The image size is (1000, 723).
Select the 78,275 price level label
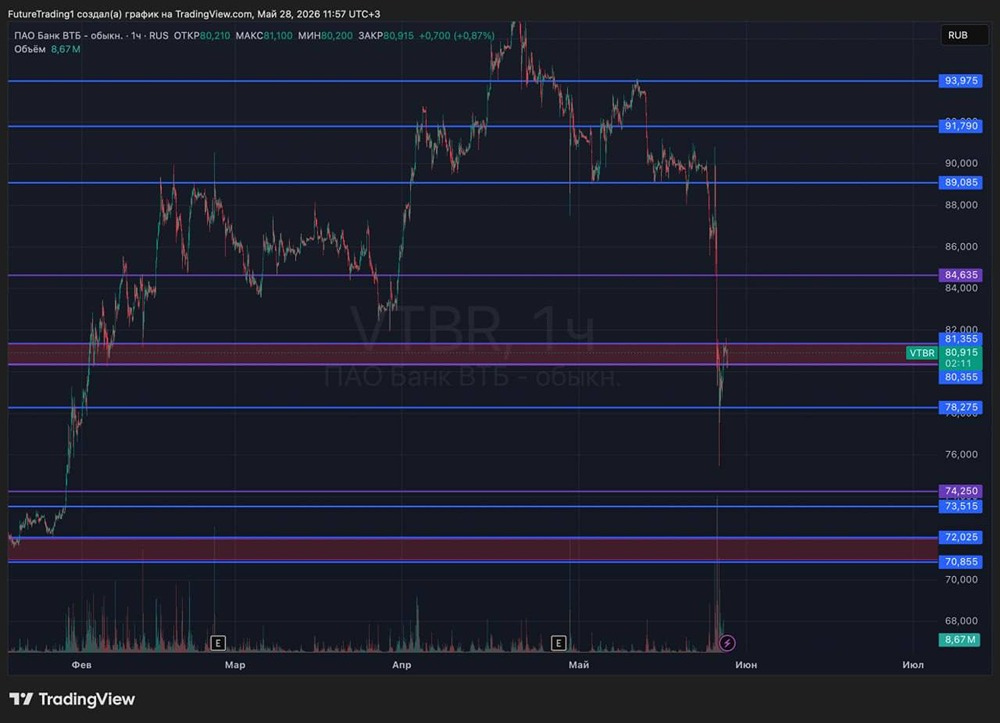click(x=960, y=407)
